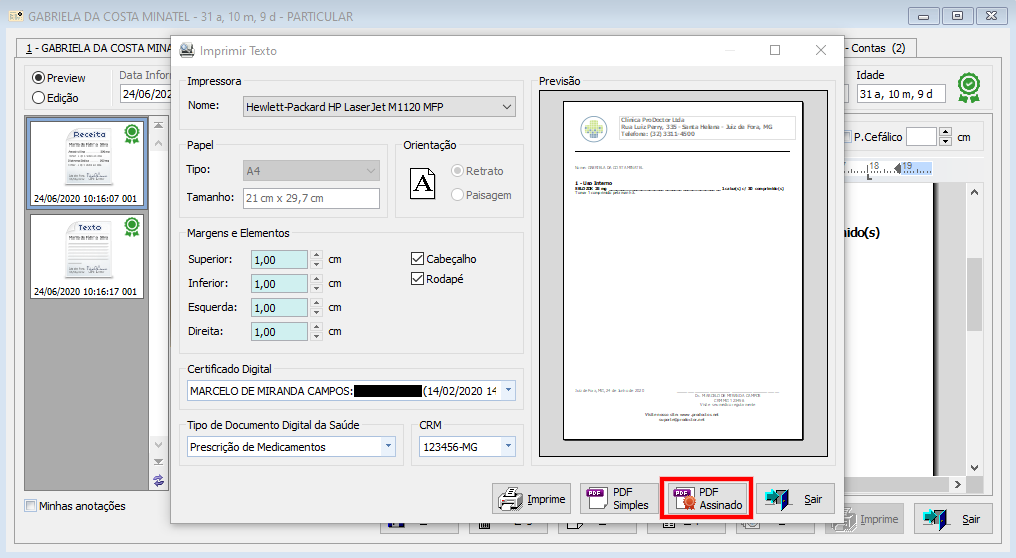
Task: Toggle the P.Cefálico checkbox
Action: (x=848, y=137)
